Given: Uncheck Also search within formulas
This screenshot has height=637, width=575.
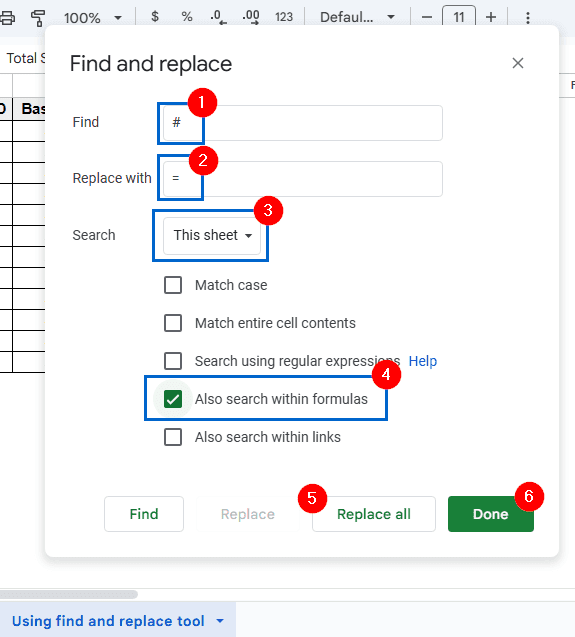Looking at the screenshot, I should click(x=173, y=399).
